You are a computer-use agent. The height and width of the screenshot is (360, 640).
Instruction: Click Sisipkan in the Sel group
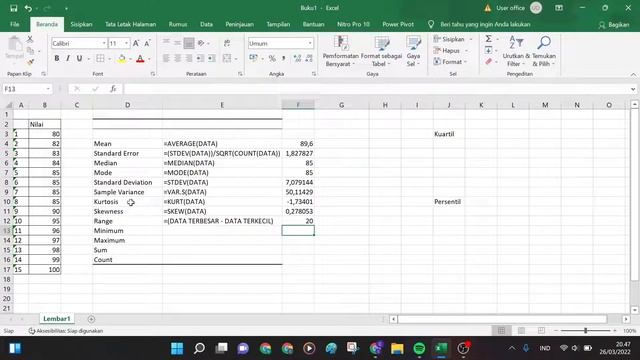click(452, 39)
